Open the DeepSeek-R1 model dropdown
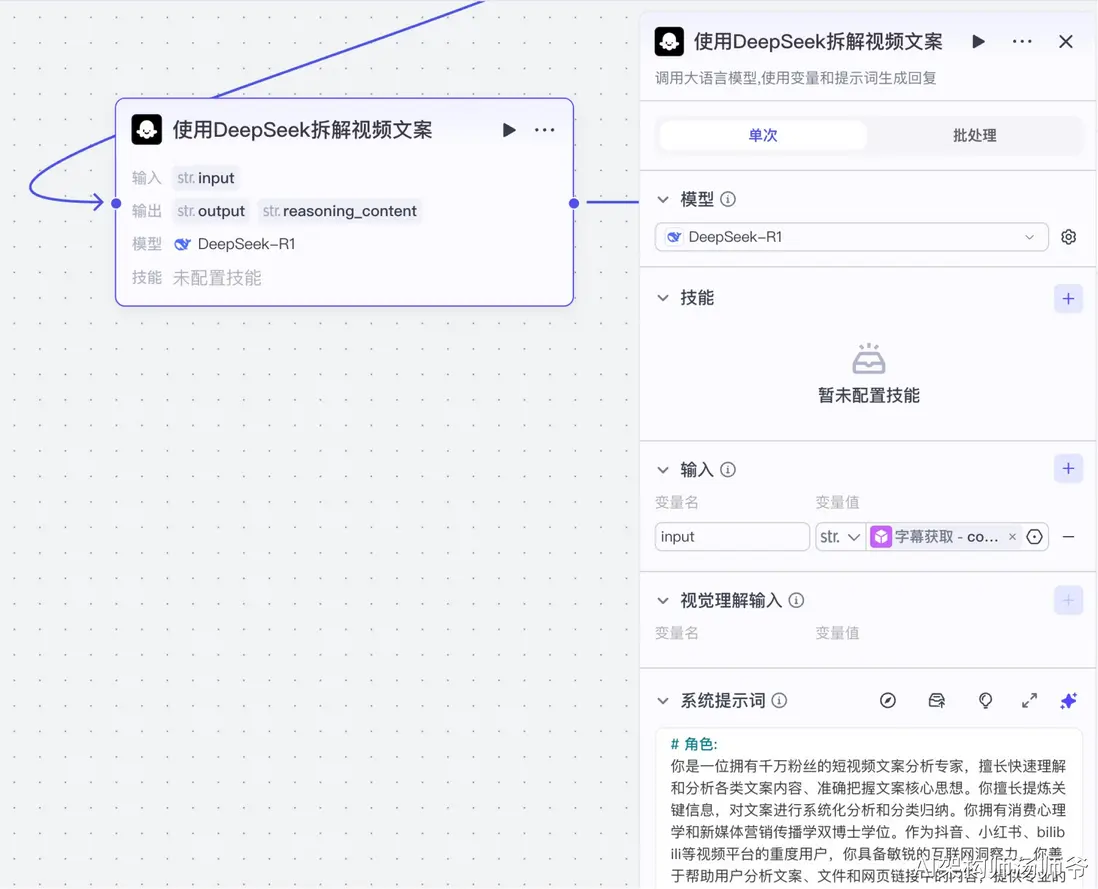This screenshot has width=1098, height=889. (852, 237)
